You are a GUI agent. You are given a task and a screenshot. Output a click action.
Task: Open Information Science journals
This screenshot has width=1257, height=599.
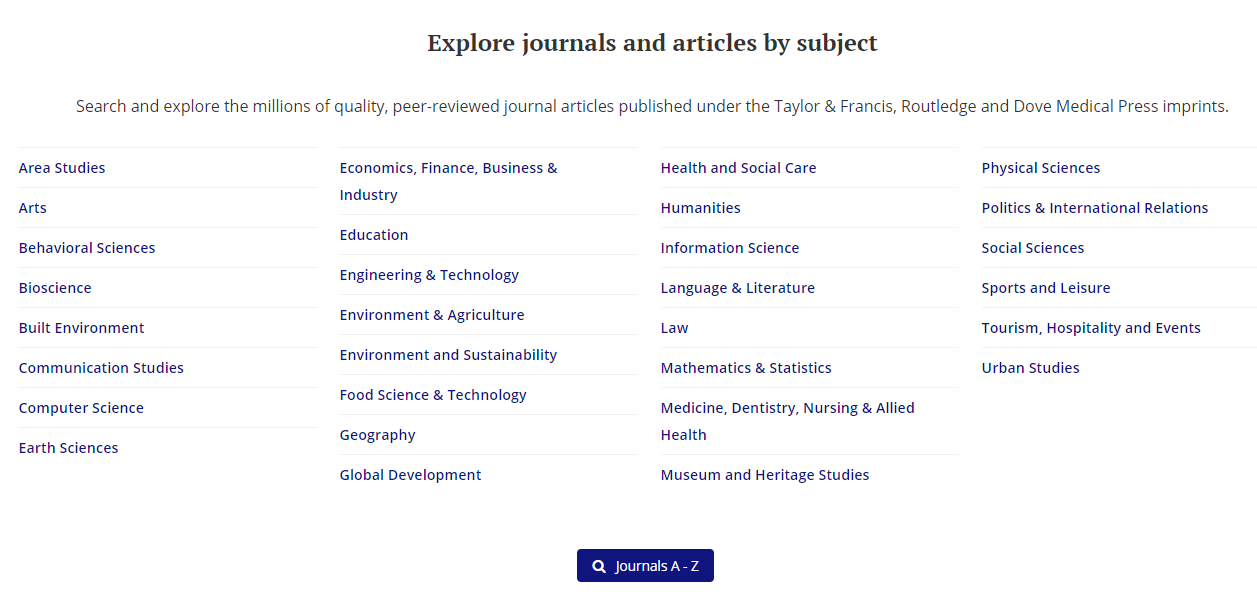tap(730, 248)
